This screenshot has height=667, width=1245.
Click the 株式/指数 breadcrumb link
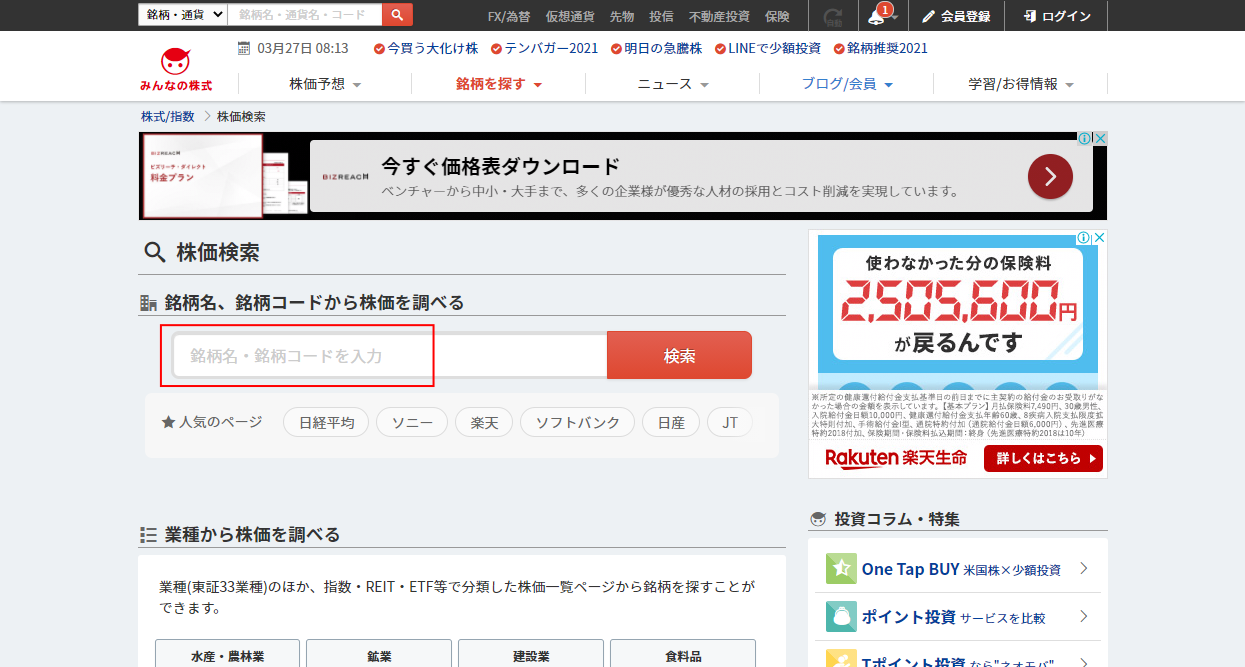click(x=168, y=117)
